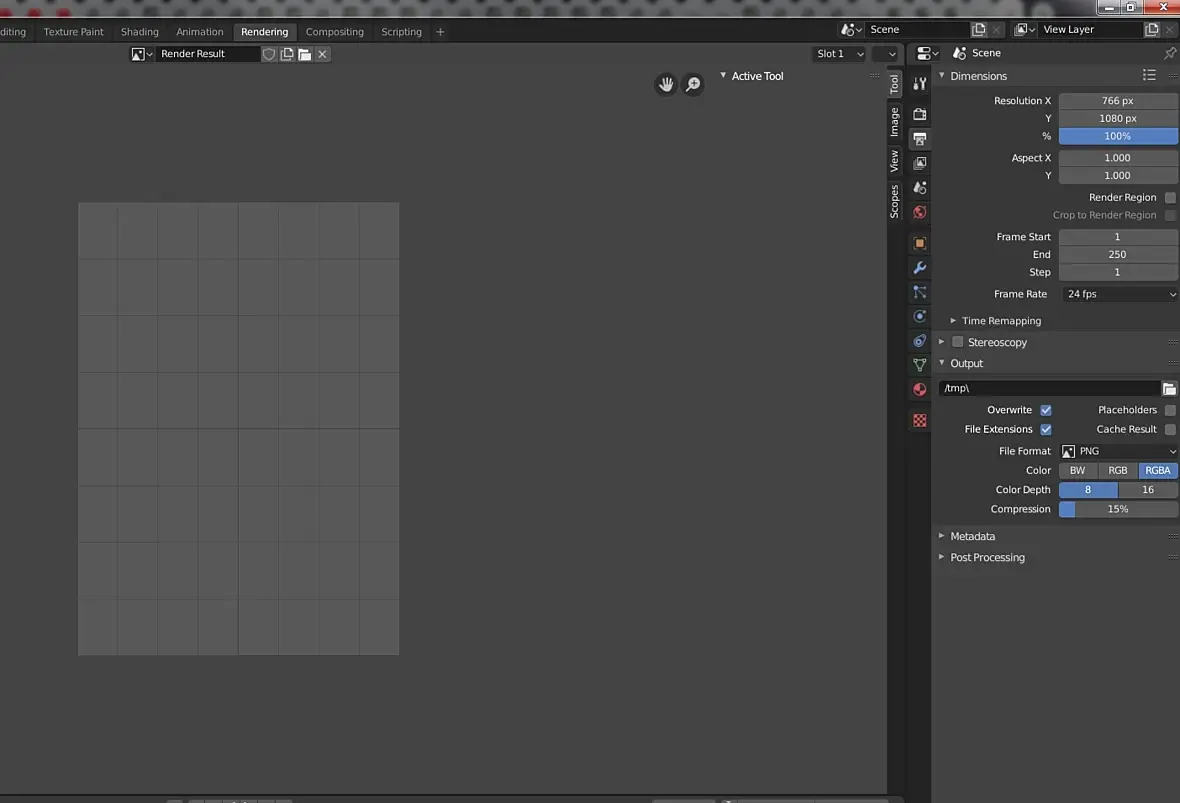Enable the Render Region checkbox
Image resolution: width=1180 pixels, height=803 pixels.
1170,198
